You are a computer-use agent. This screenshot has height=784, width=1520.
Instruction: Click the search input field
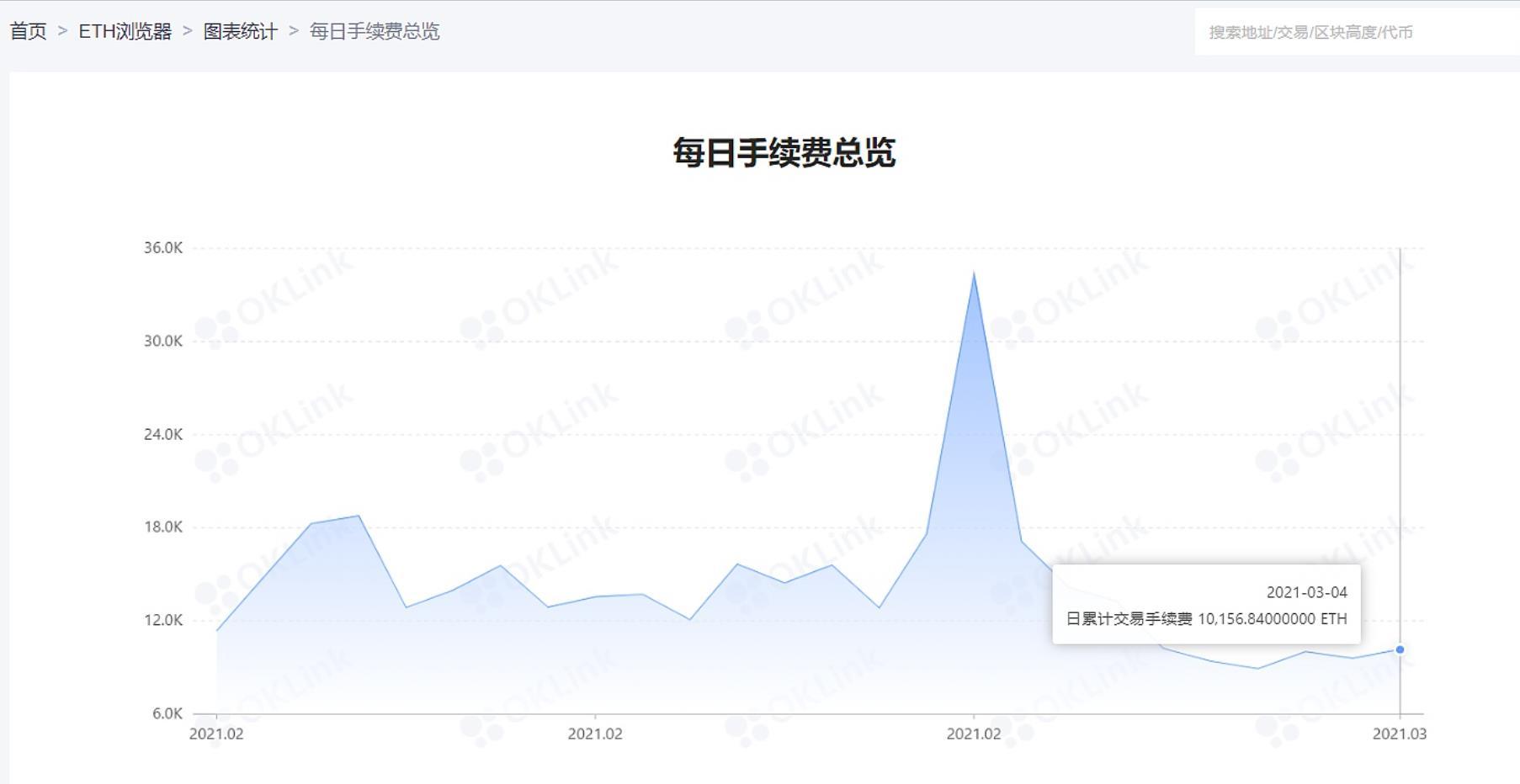[1347, 34]
